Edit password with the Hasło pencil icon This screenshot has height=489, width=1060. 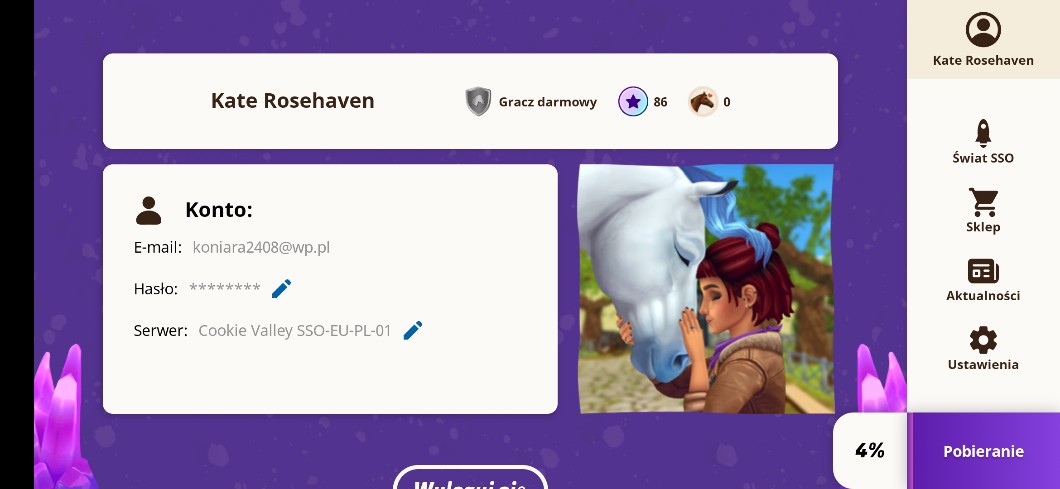281,289
